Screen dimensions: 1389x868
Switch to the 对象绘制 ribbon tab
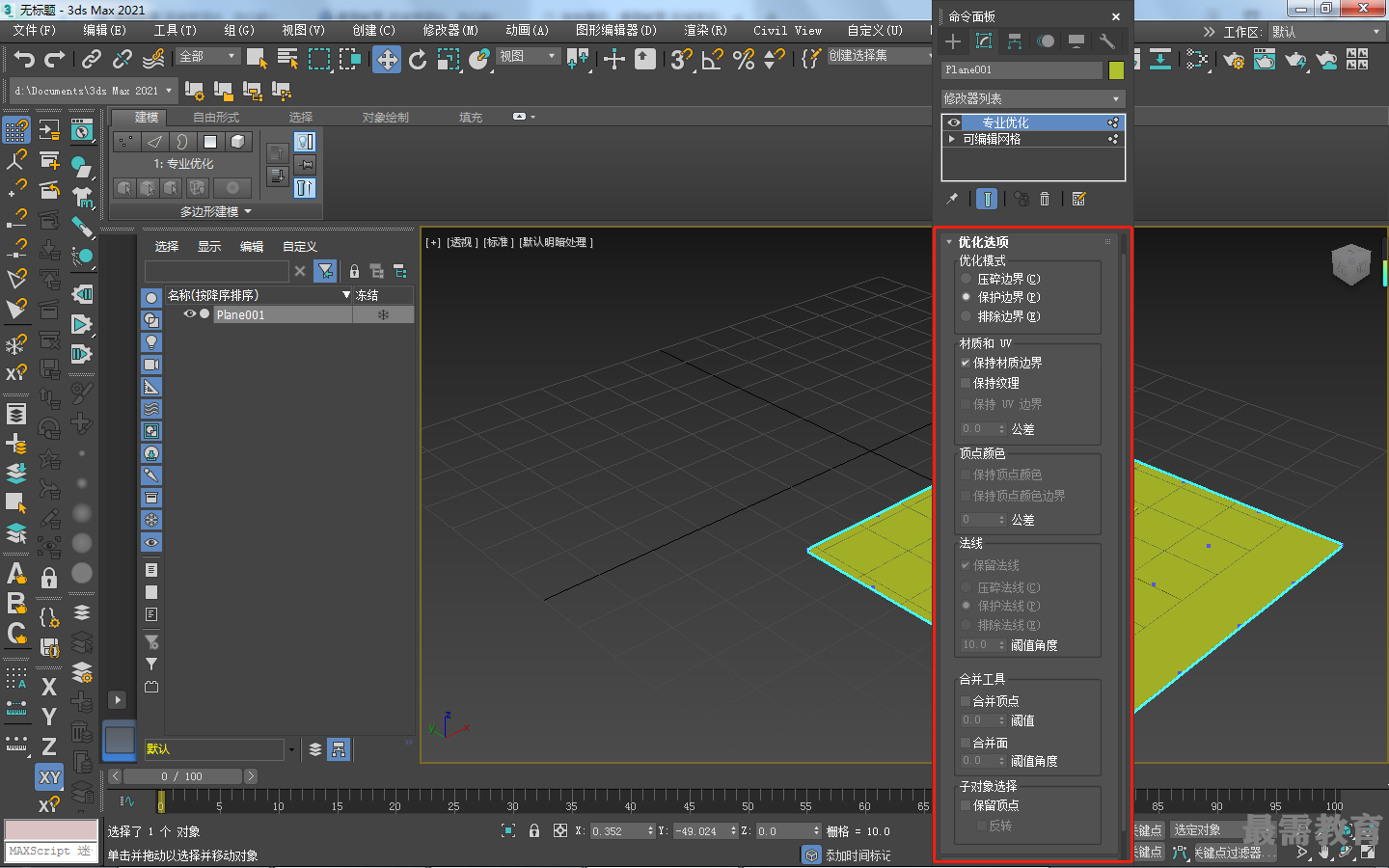386,118
